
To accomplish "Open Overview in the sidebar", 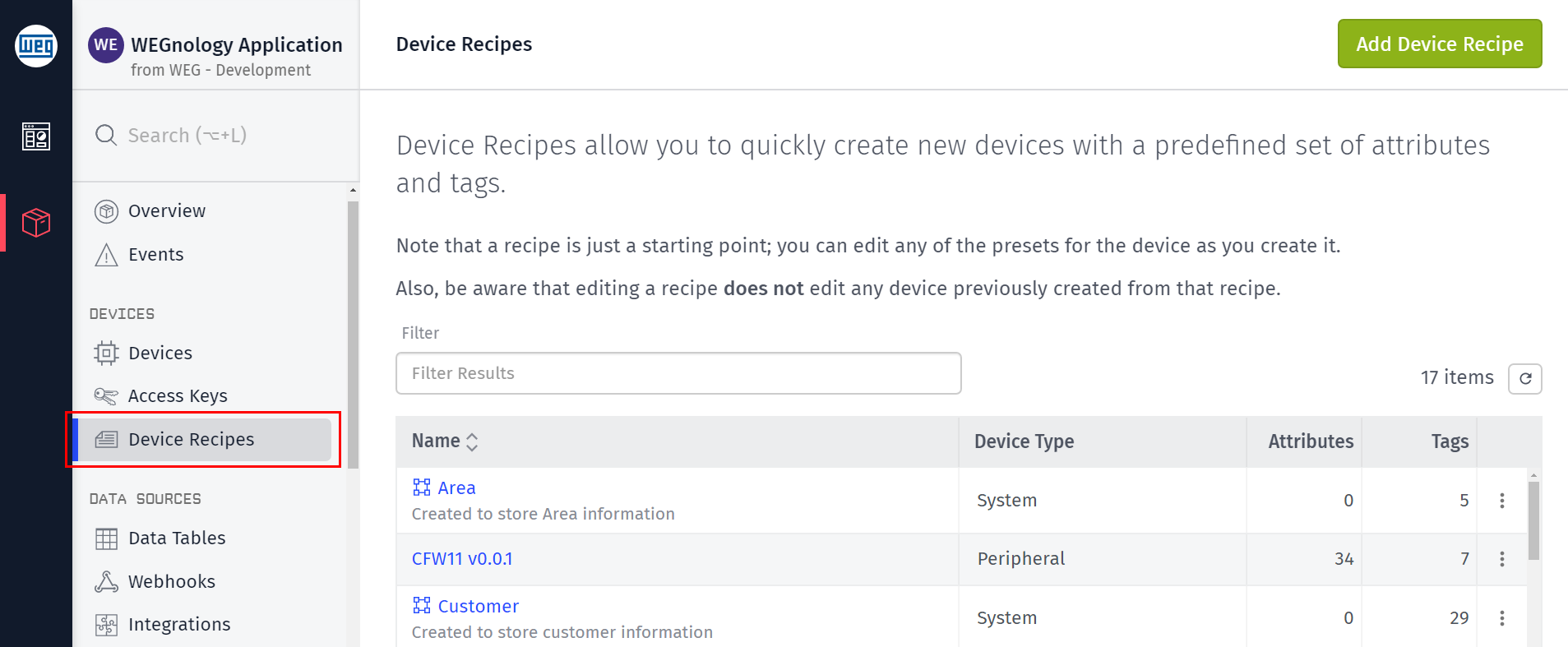I will point(167,211).
